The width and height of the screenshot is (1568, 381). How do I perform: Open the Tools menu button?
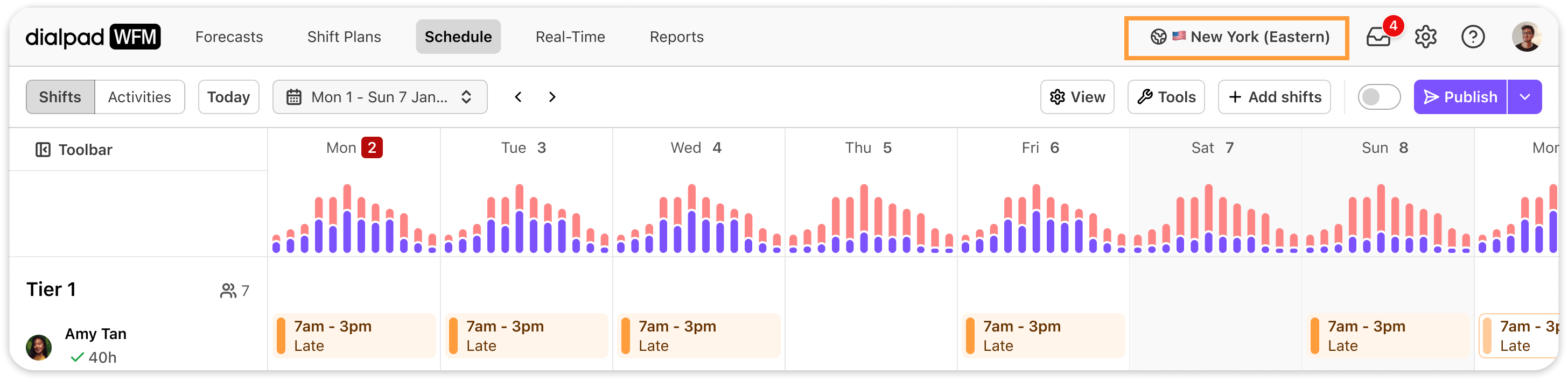click(x=1166, y=97)
